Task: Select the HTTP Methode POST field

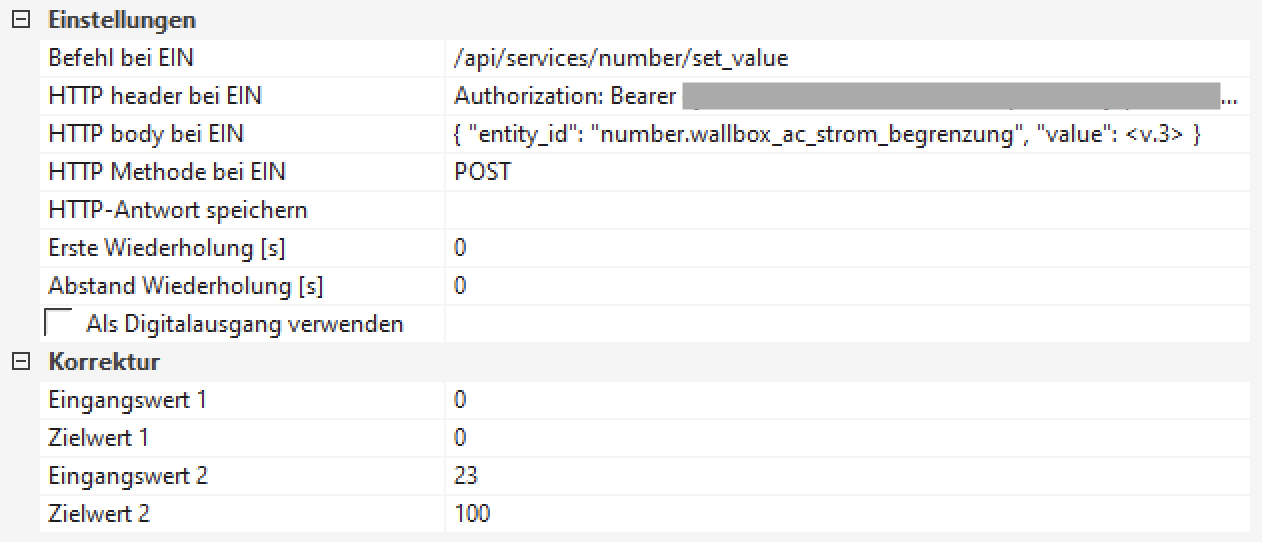Action: click(845, 172)
